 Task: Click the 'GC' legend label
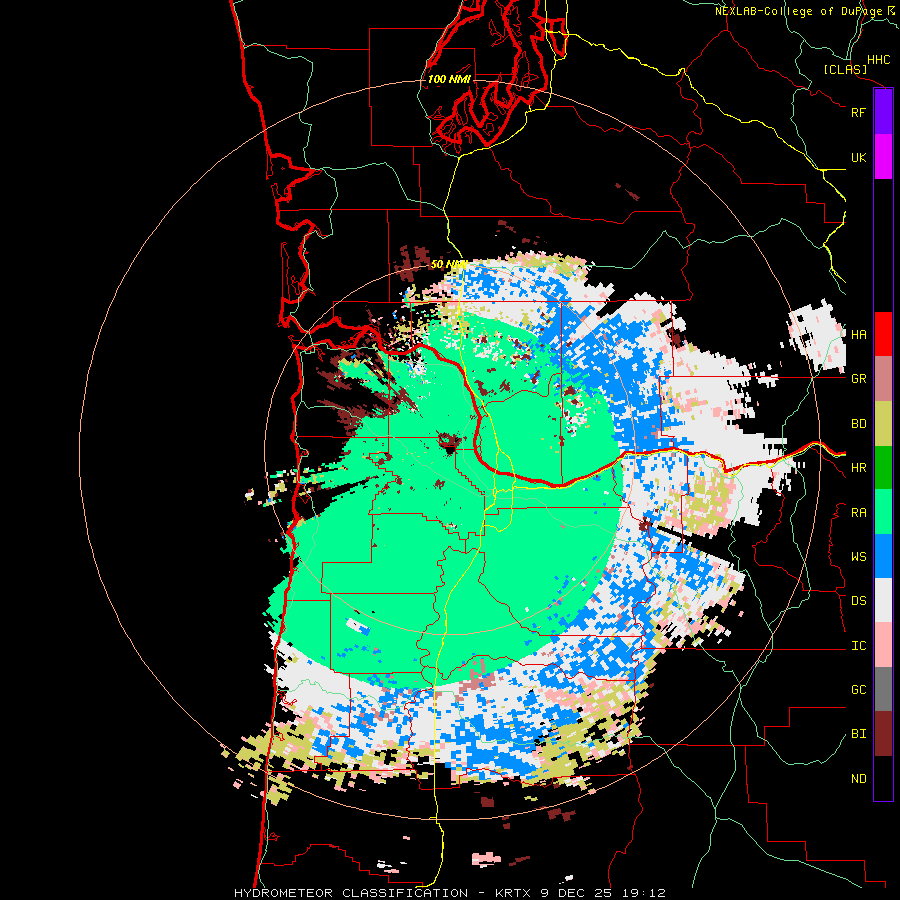click(858, 690)
